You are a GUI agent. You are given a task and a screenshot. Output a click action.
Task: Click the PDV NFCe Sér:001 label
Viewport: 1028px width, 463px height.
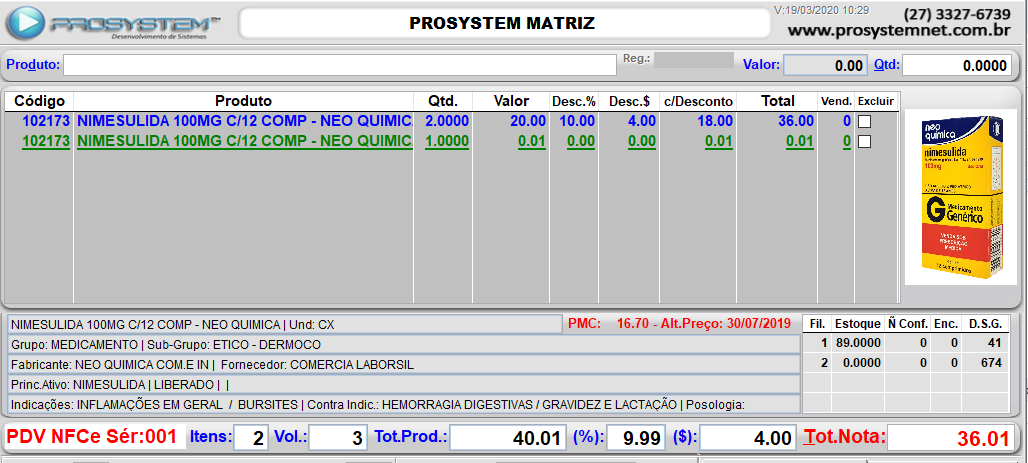(90, 436)
